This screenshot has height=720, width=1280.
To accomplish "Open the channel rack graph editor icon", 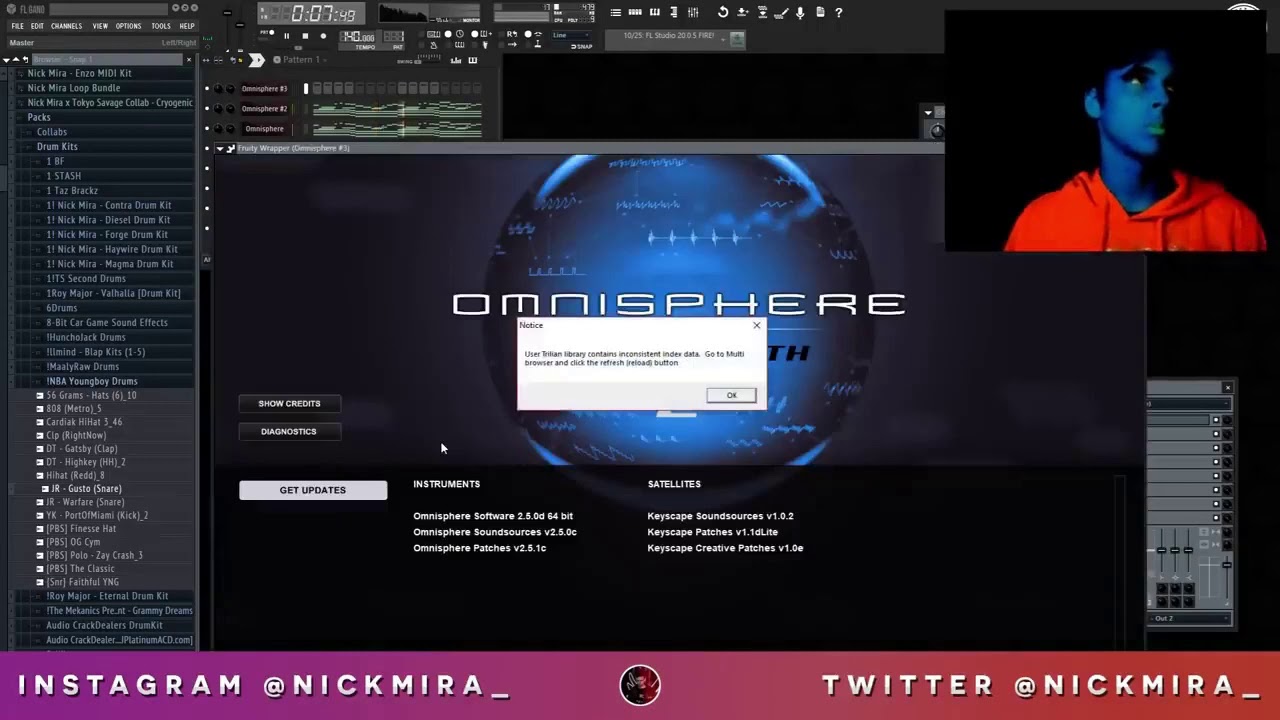I will [x=456, y=60].
